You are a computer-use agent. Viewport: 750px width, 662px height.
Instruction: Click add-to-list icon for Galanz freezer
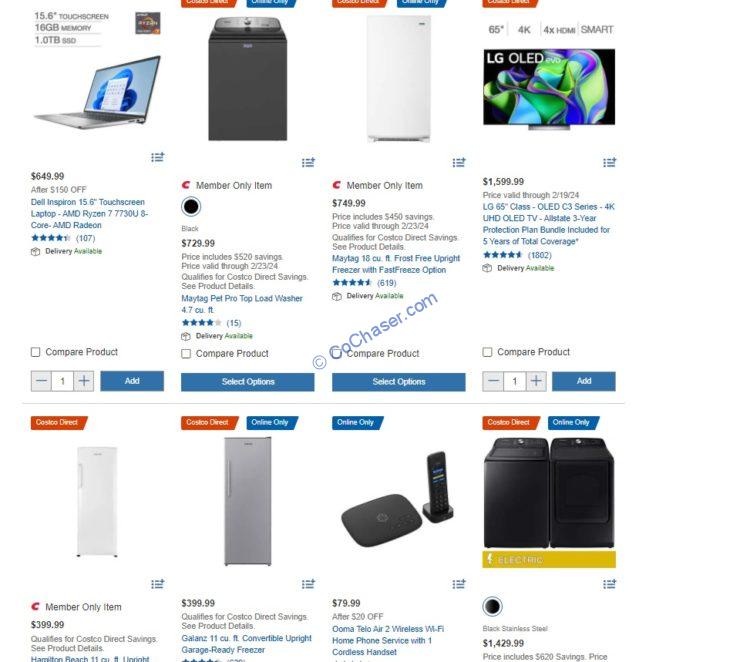click(x=309, y=584)
